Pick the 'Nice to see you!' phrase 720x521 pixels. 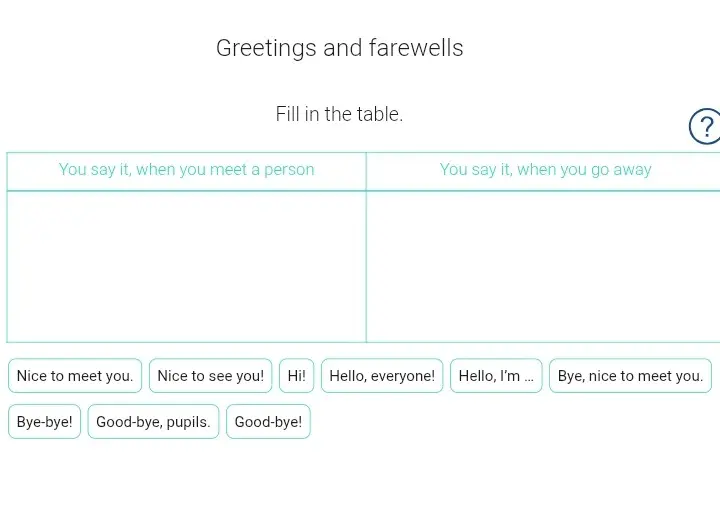pos(210,376)
